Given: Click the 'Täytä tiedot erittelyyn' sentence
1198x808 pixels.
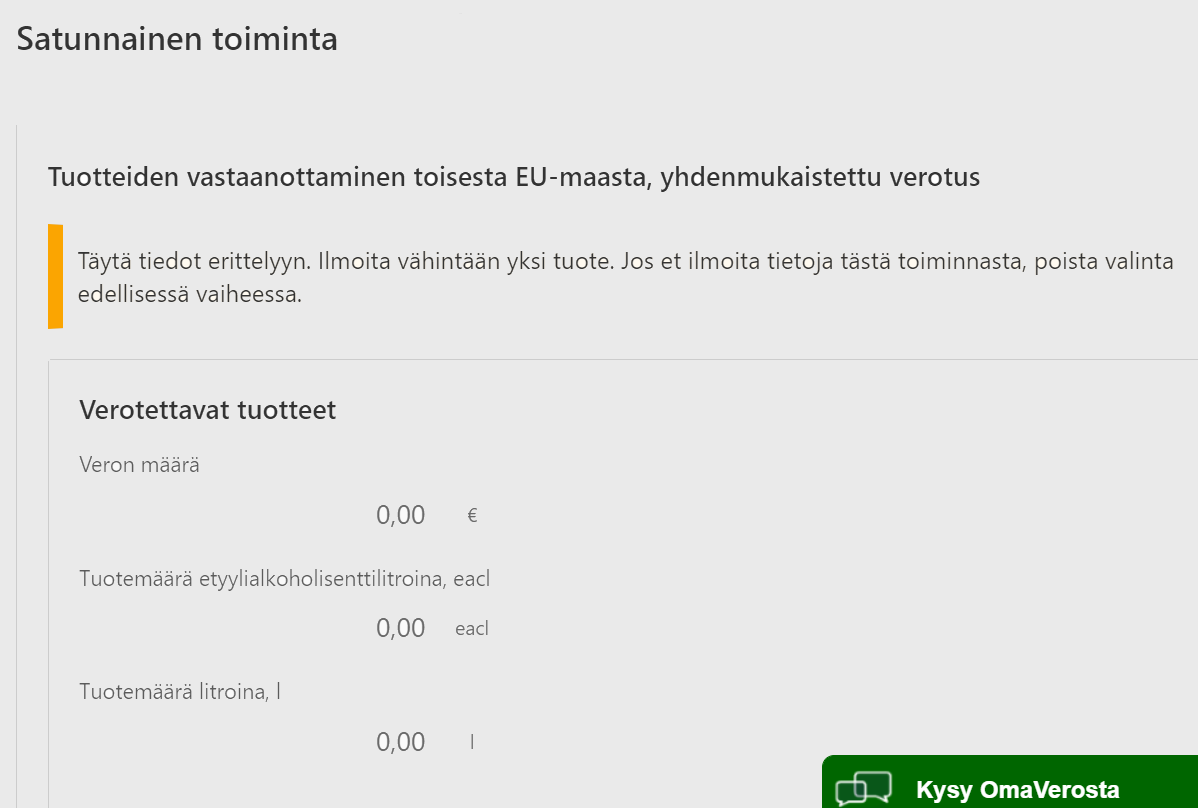Looking at the screenshot, I should [194, 262].
